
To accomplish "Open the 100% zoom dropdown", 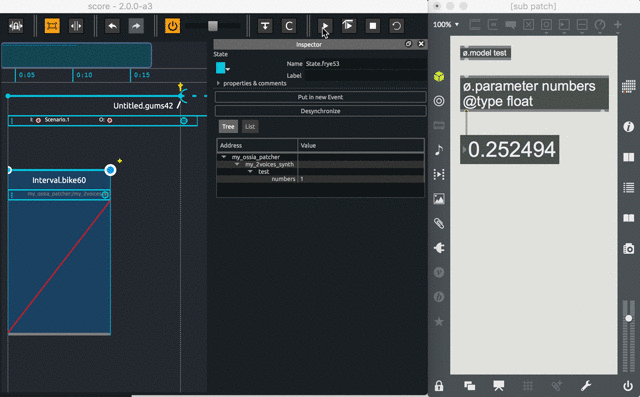I will tap(446, 24).
